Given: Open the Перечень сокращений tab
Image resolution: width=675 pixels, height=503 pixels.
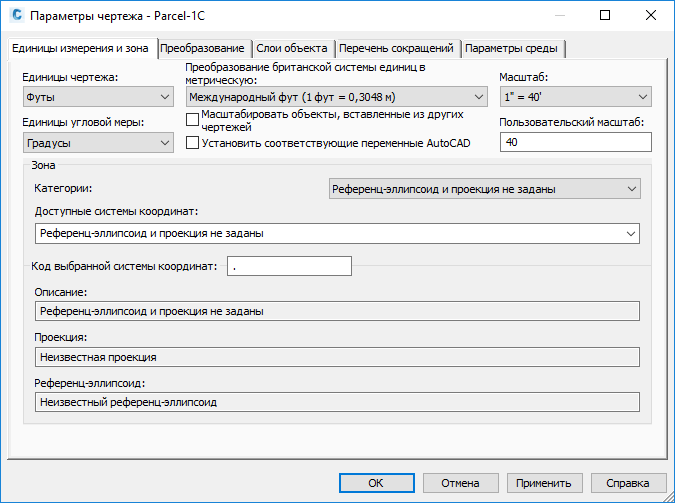Looking at the screenshot, I should coord(396,48).
